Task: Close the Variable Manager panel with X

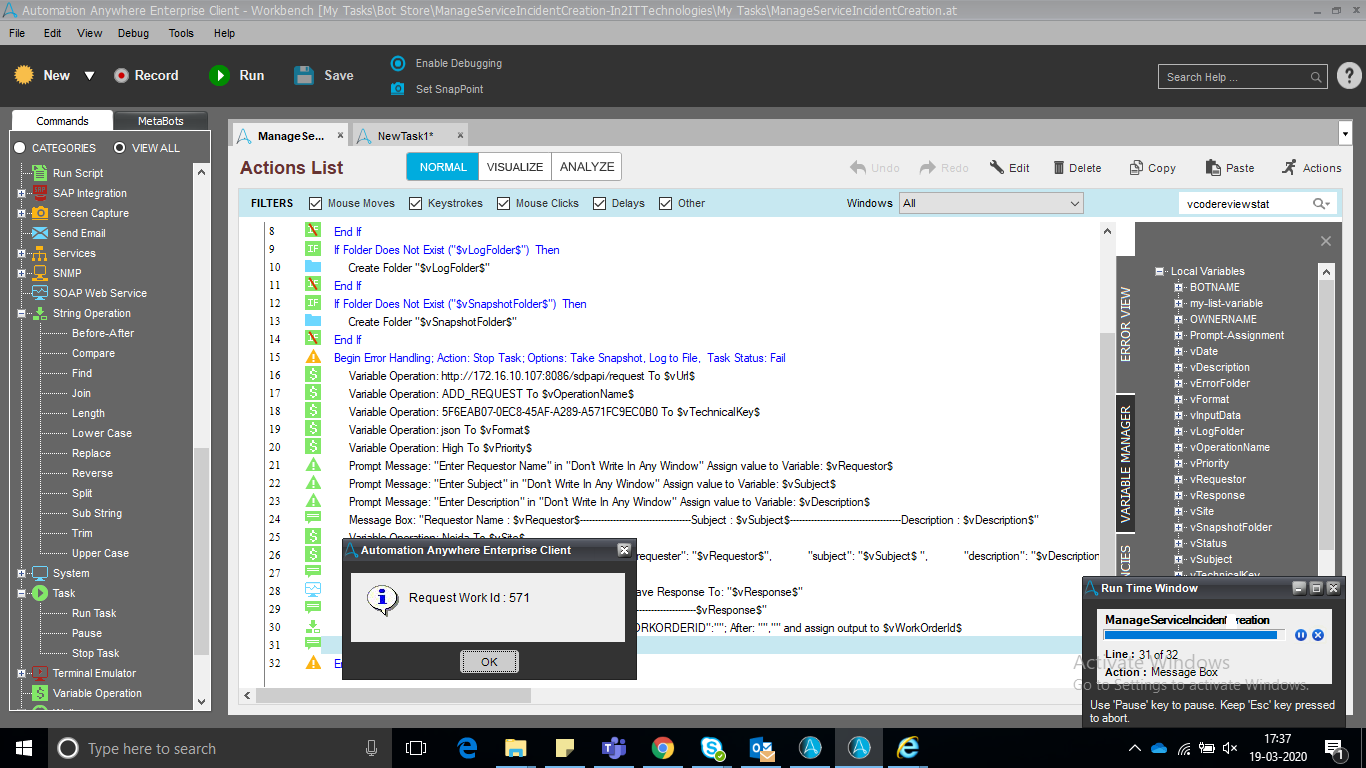Action: (x=1326, y=241)
